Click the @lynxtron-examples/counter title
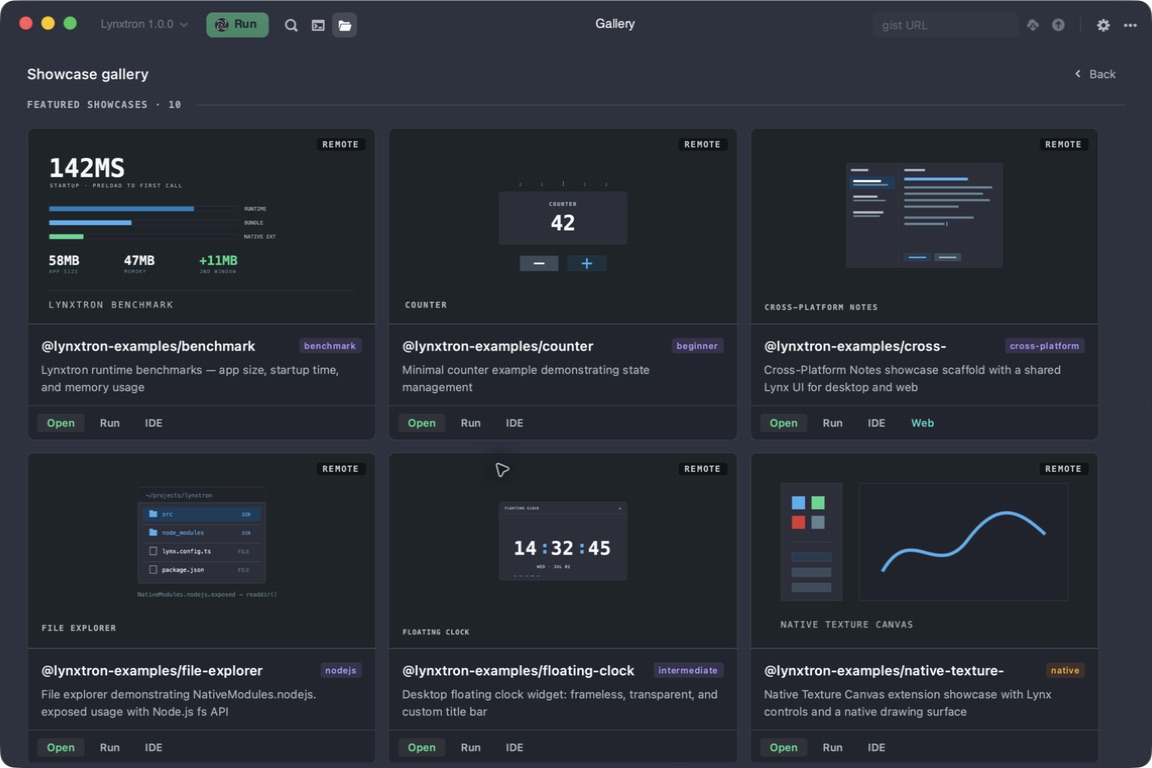Image resolution: width=1152 pixels, height=768 pixels. [497, 346]
